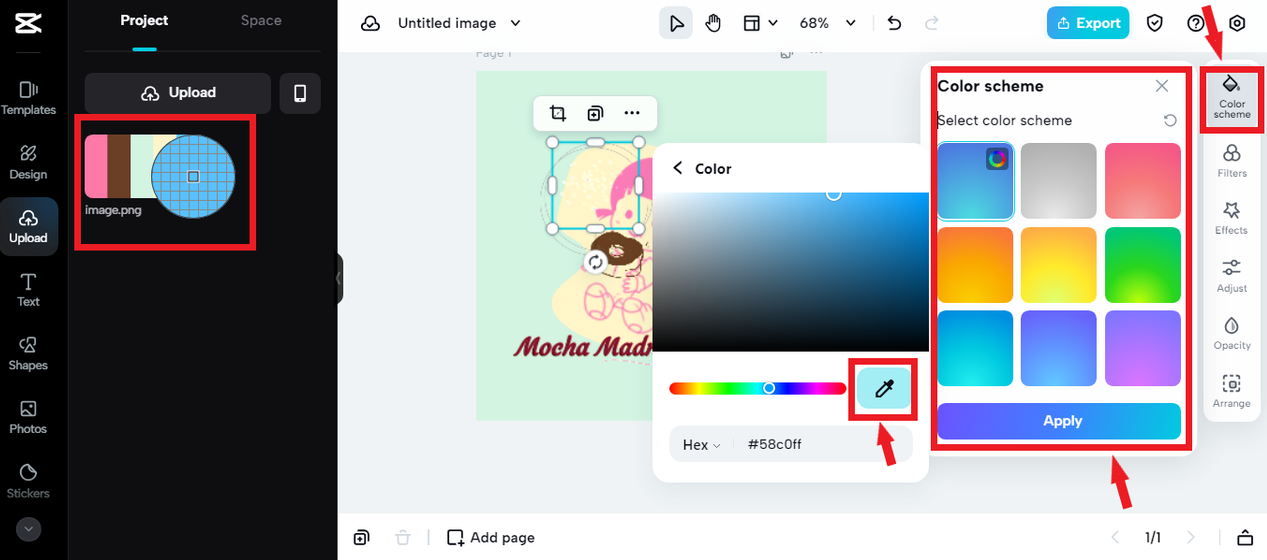Redo the last action
This screenshot has height=560, width=1267.
click(x=932, y=23)
